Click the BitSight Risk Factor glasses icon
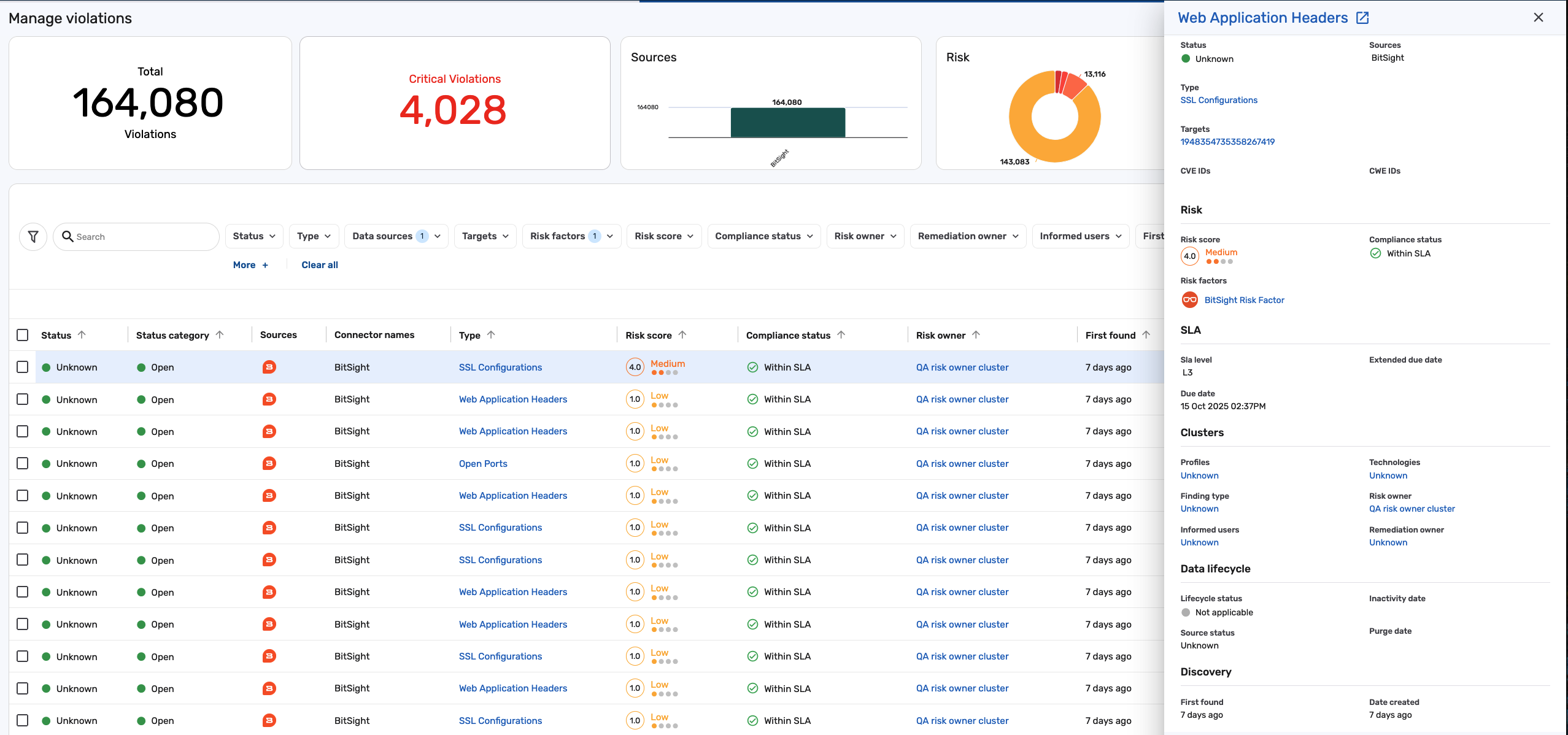The height and width of the screenshot is (735, 1568). click(x=1189, y=300)
